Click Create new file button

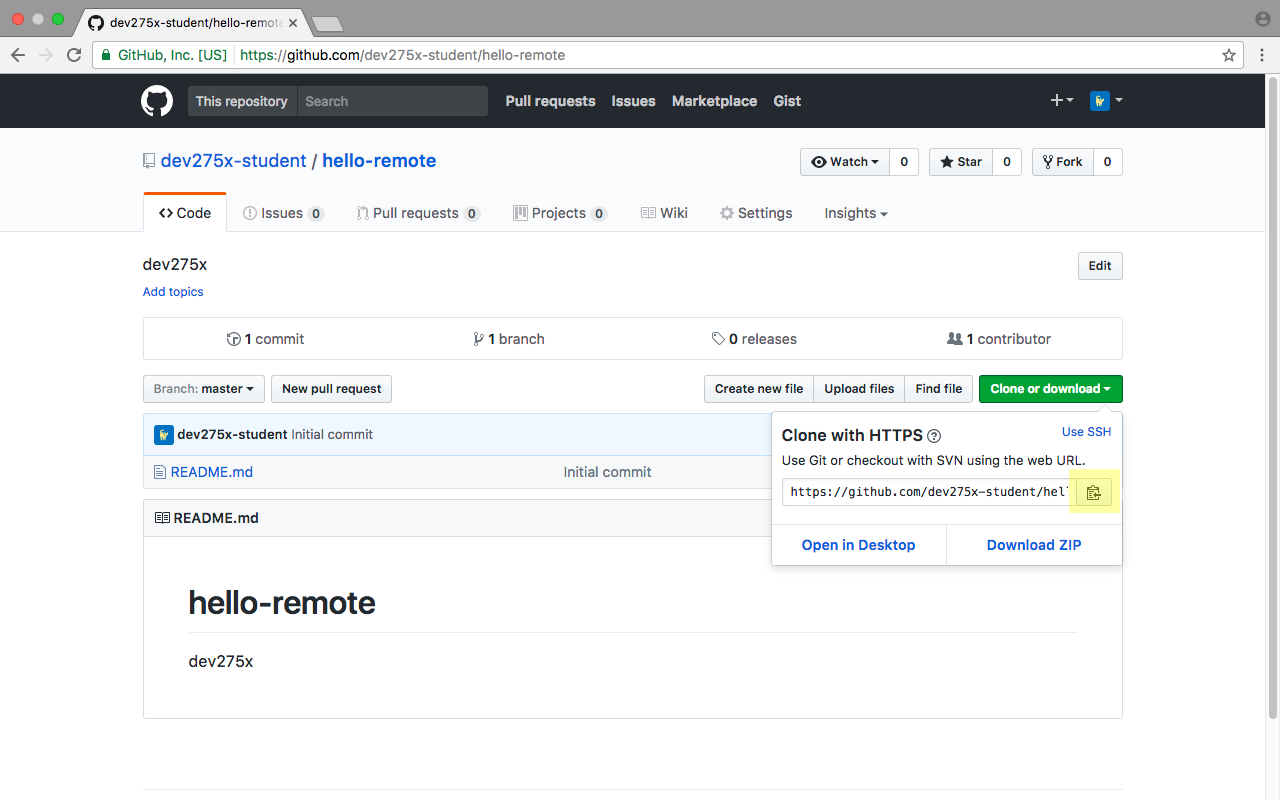[x=758, y=389]
